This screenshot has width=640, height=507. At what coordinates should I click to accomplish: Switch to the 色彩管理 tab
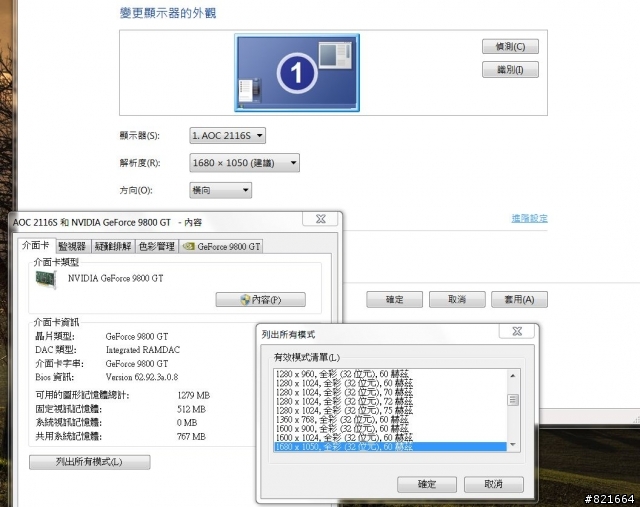157,246
